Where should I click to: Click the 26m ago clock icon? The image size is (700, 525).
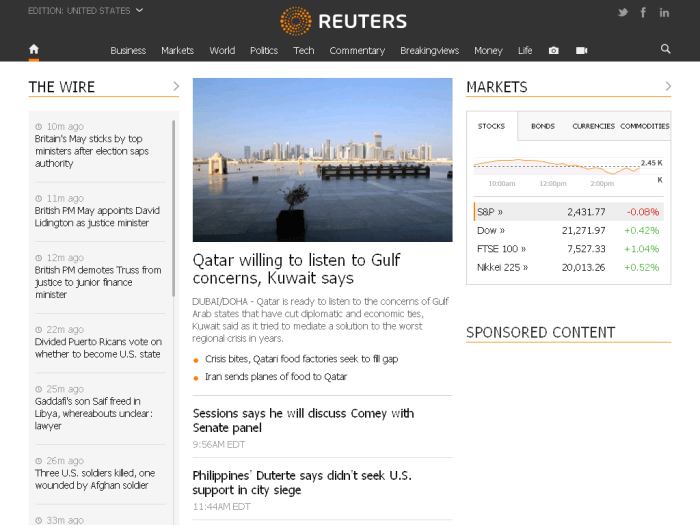pos(39,461)
